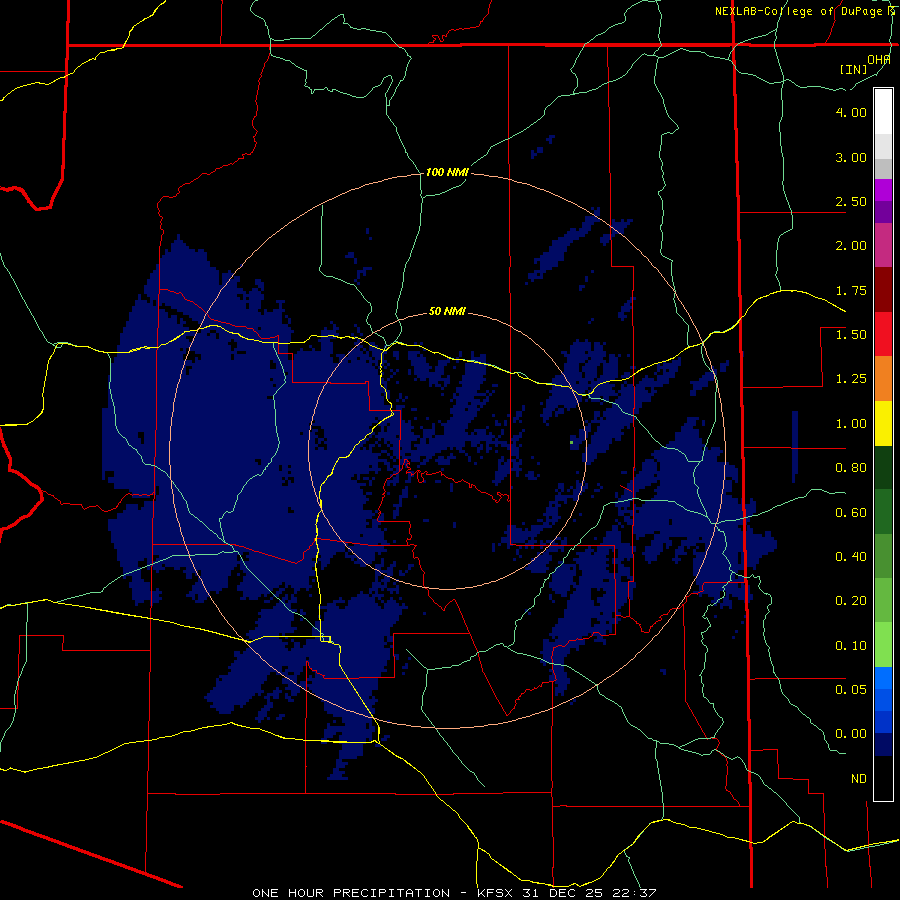Viewport: 900px width, 900px height.
Task: Pick the 0.05 legend value
Action: pyautogui.click(x=851, y=690)
